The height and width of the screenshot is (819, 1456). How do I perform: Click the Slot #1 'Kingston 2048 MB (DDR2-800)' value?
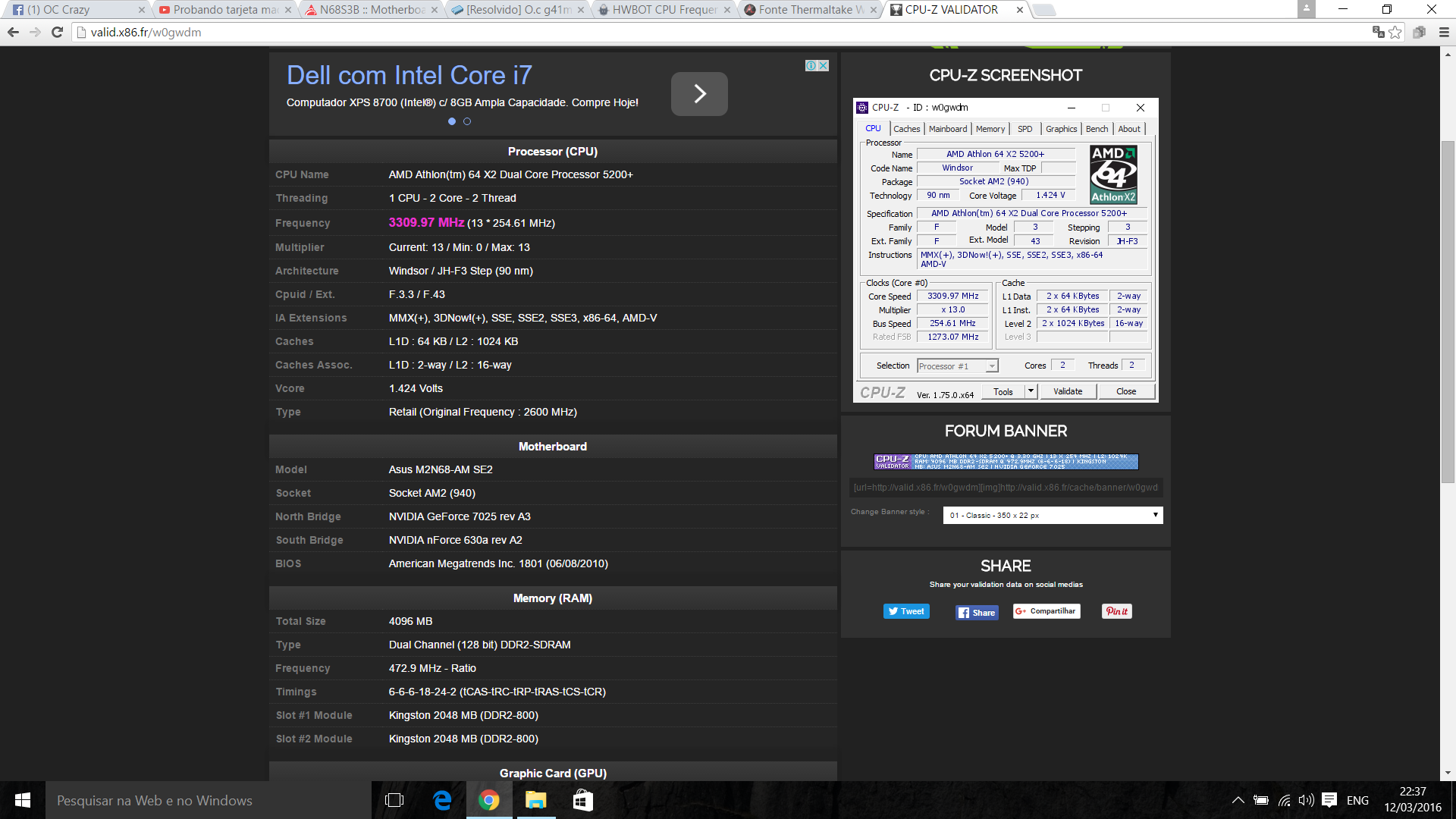click(463, 715)
